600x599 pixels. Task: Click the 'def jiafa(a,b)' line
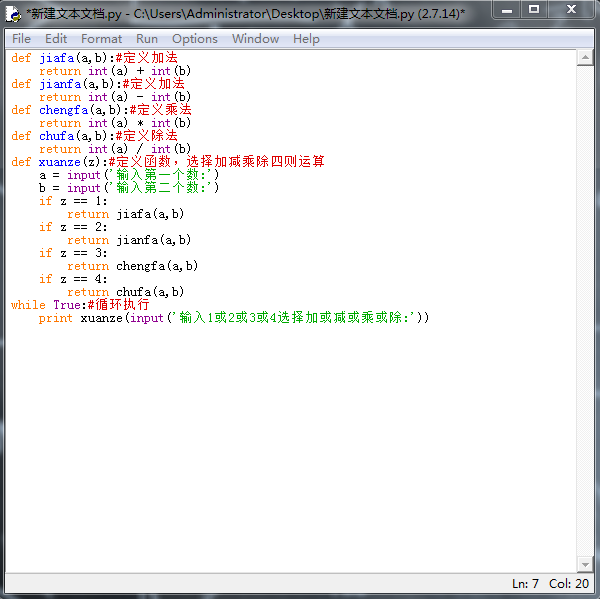point(95,58)
